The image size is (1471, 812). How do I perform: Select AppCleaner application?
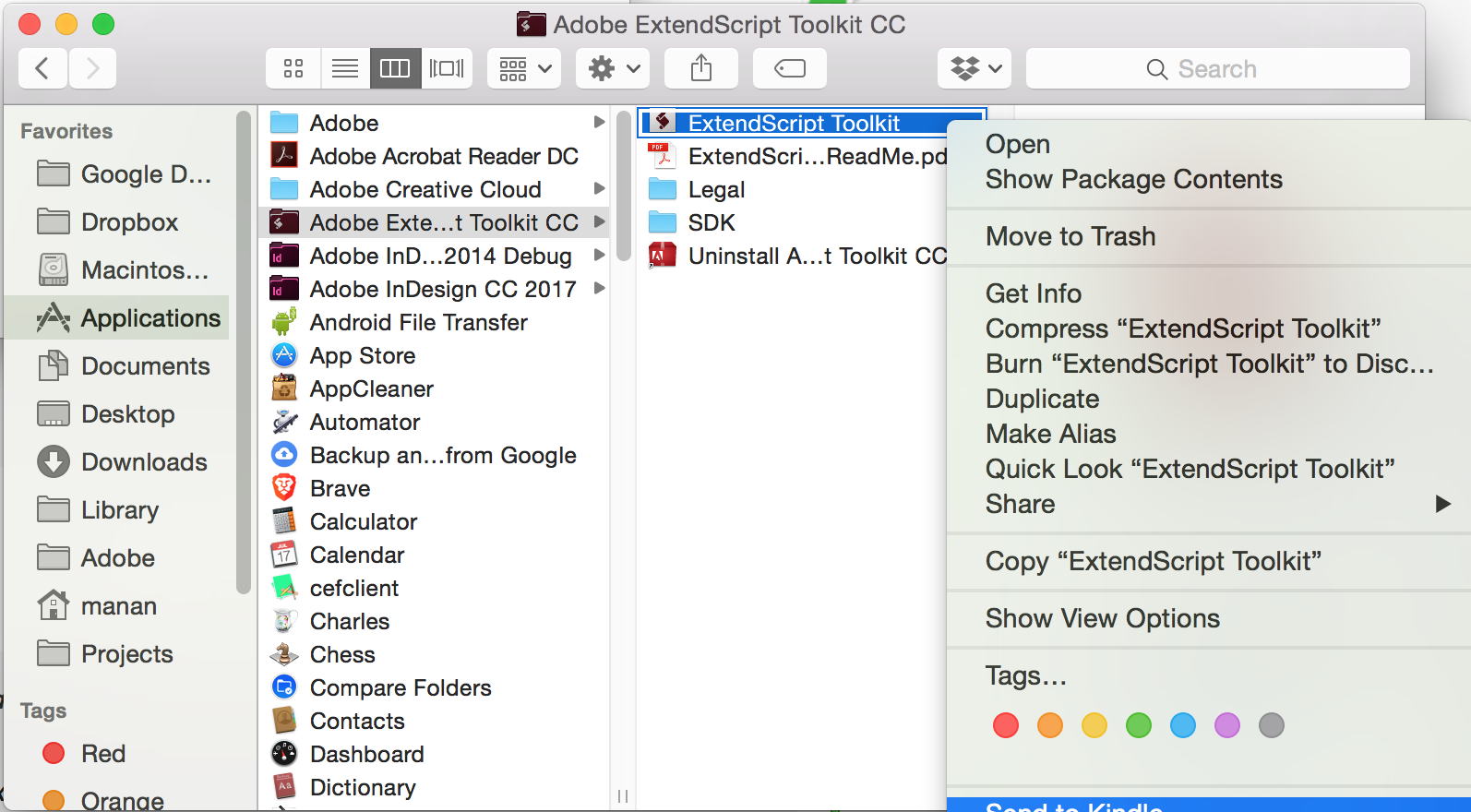434,388
